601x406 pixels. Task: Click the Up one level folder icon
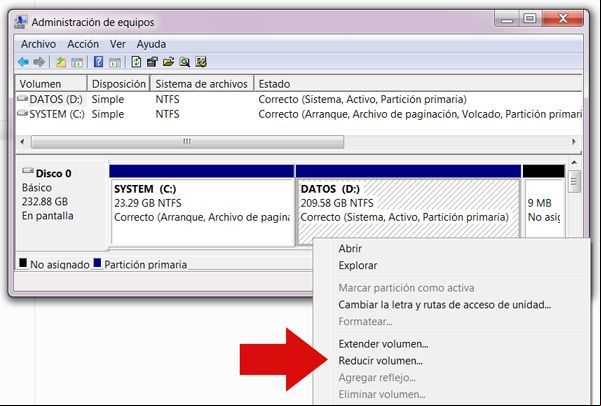[61, 62]
